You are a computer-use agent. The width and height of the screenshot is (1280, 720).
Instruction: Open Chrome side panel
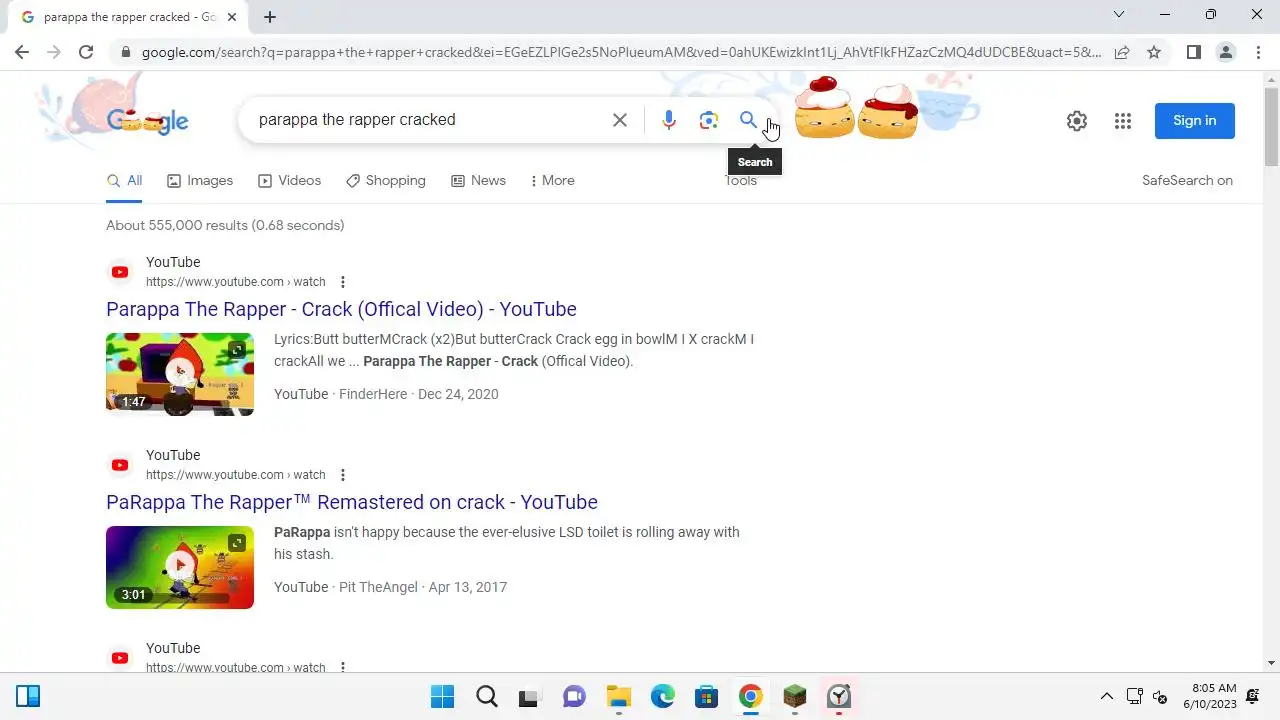tap(1194, 52)
